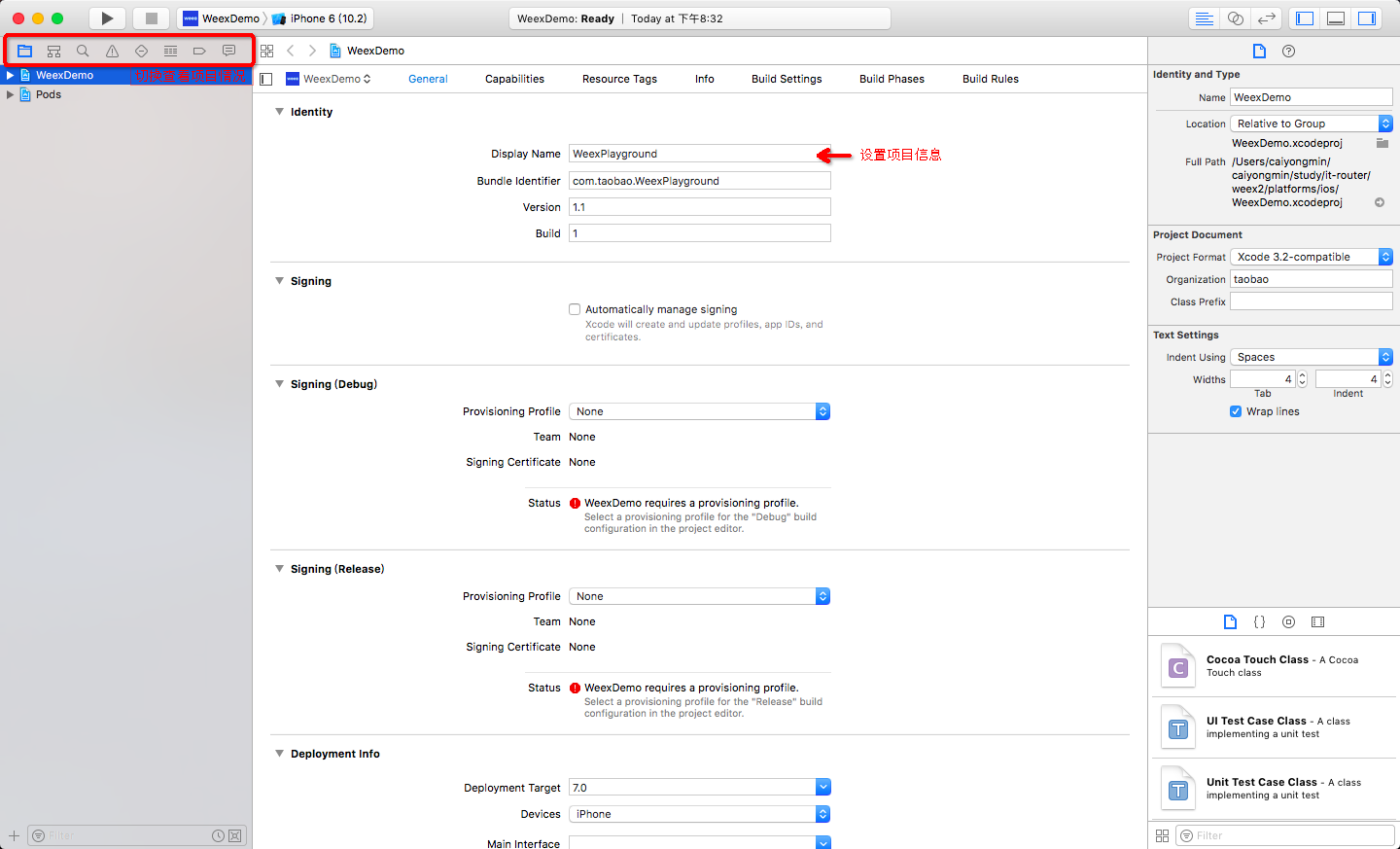Open the WeexDemo target popup
Image resolution: width=1400 pixels, height=849 pixels.
pos(329,79)
